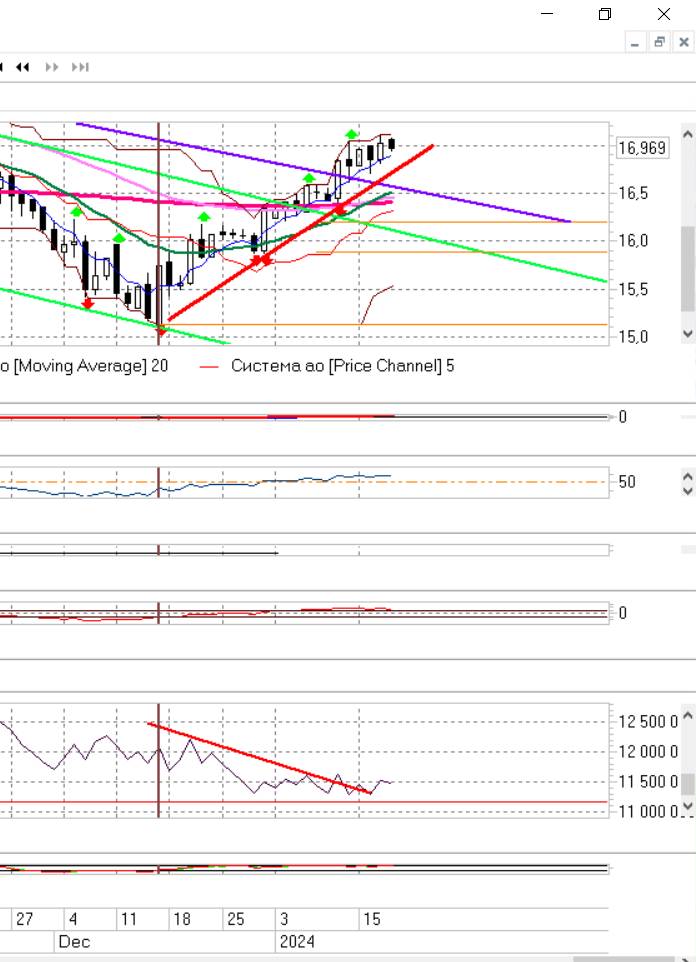The width and height of the screenshot is (696, 962).
Task: Click the price chart scale down arrow
Action: (687, 334)
